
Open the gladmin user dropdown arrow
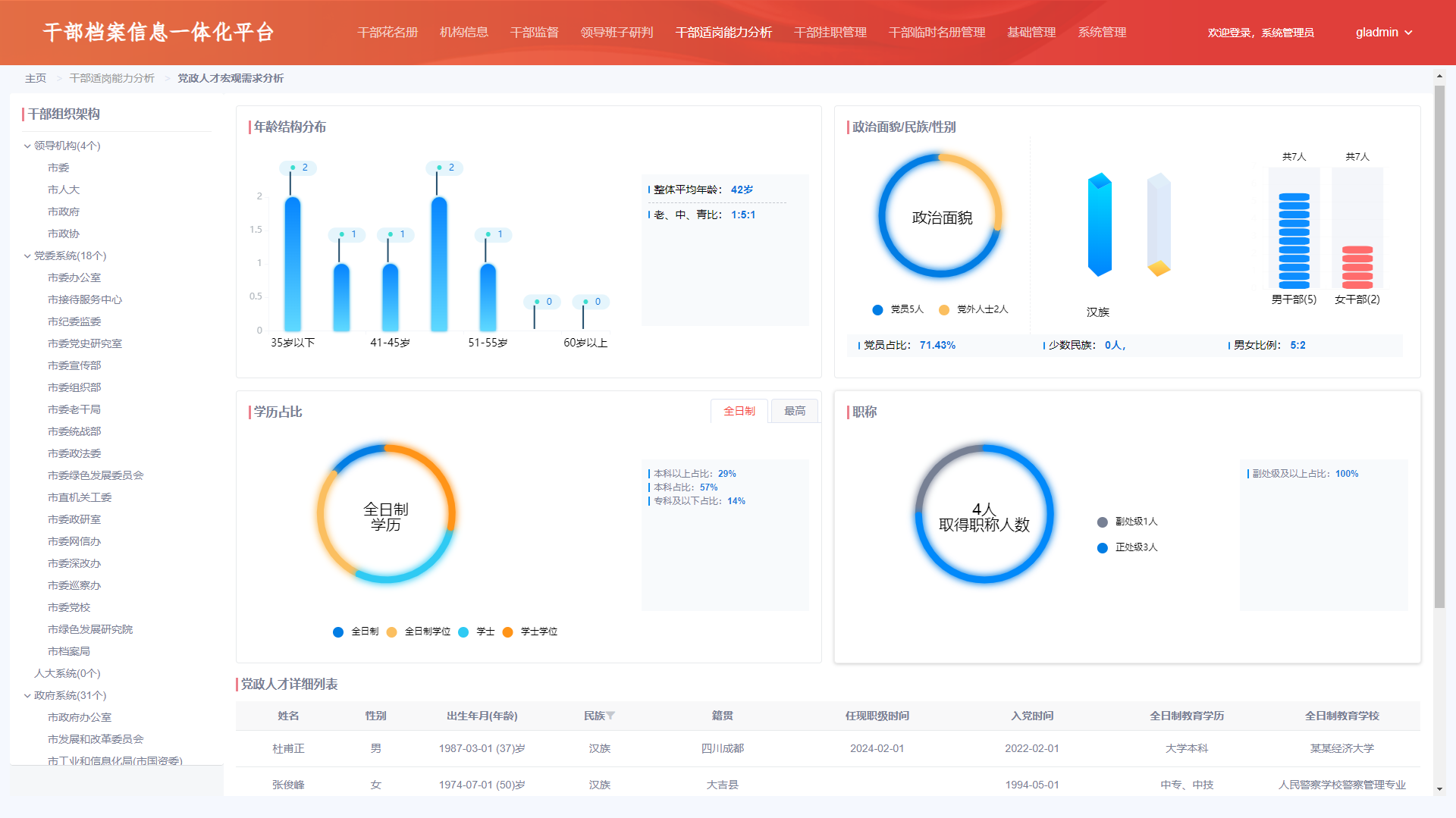click(x=1409, y=33)
